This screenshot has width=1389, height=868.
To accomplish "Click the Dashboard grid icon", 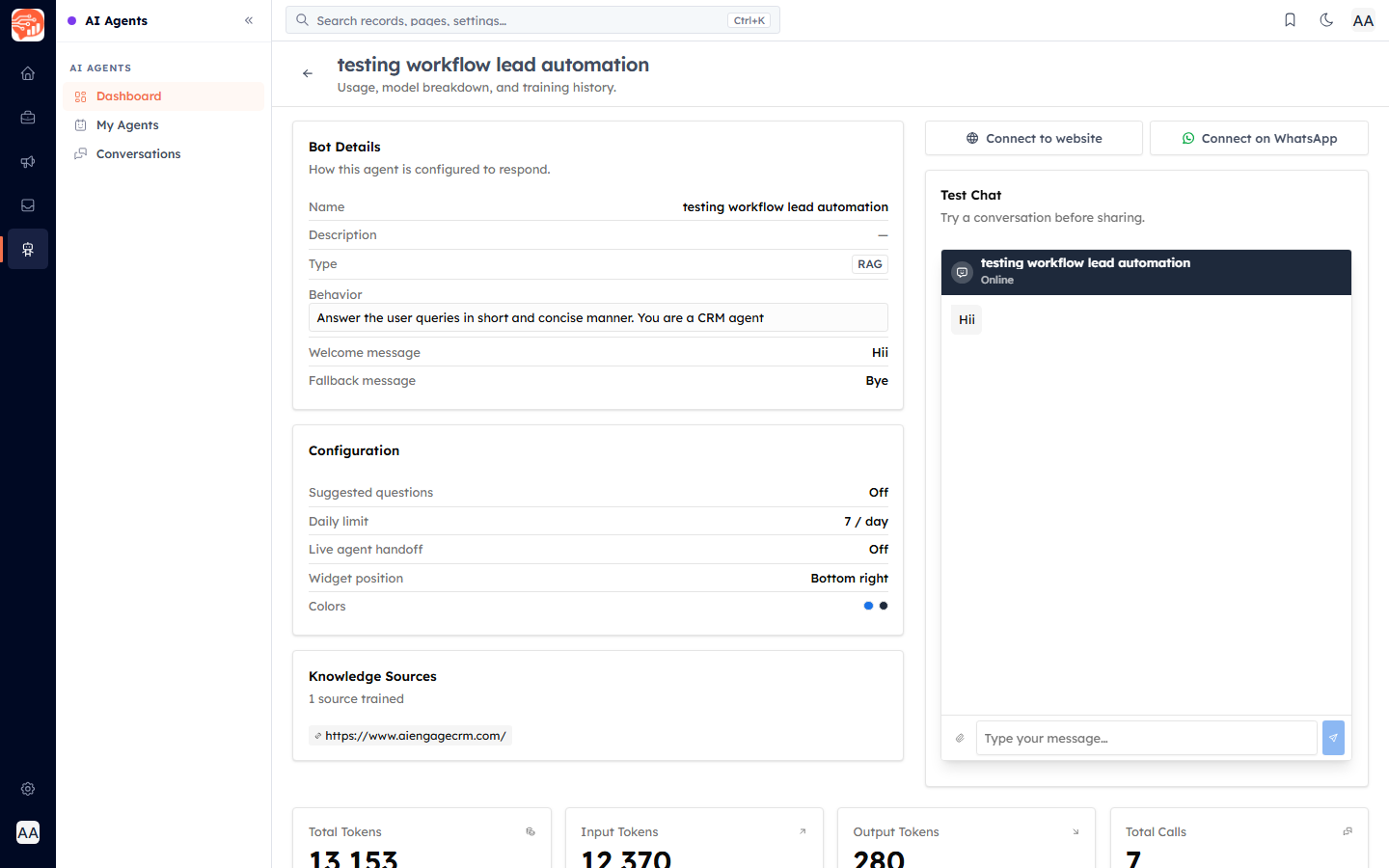I will 81,96.
